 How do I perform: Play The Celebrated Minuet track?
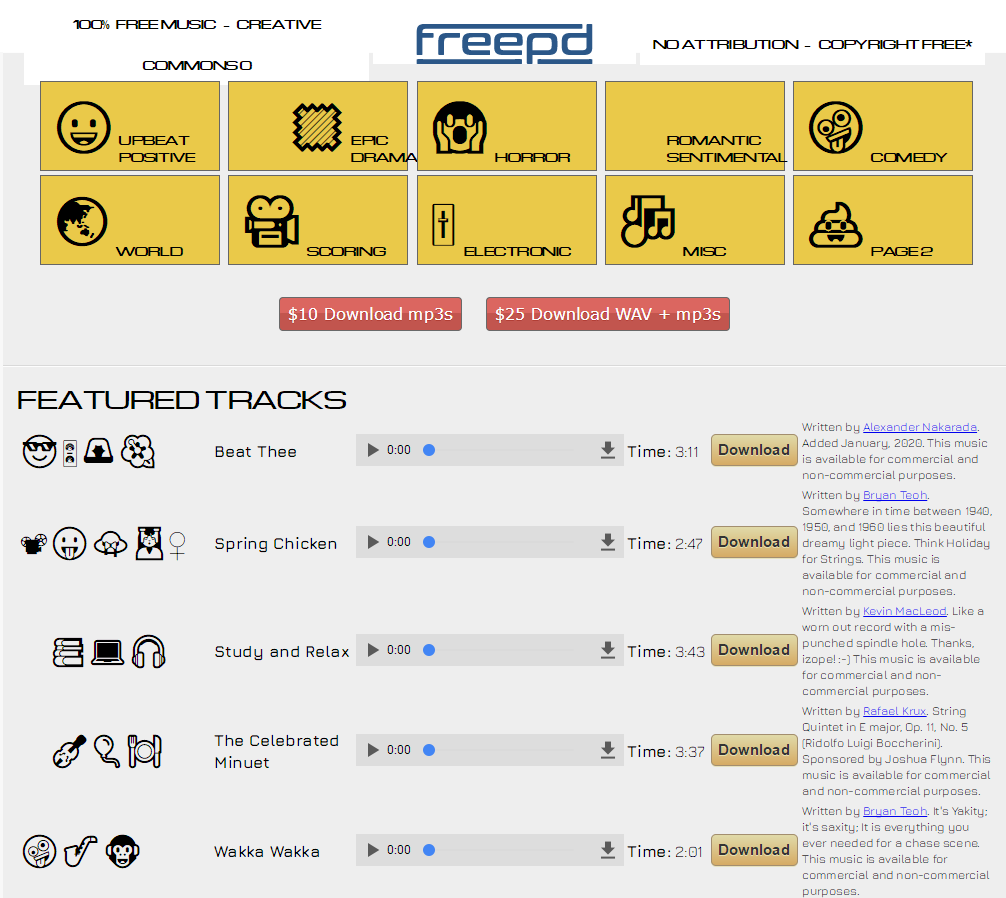point(373,750)
